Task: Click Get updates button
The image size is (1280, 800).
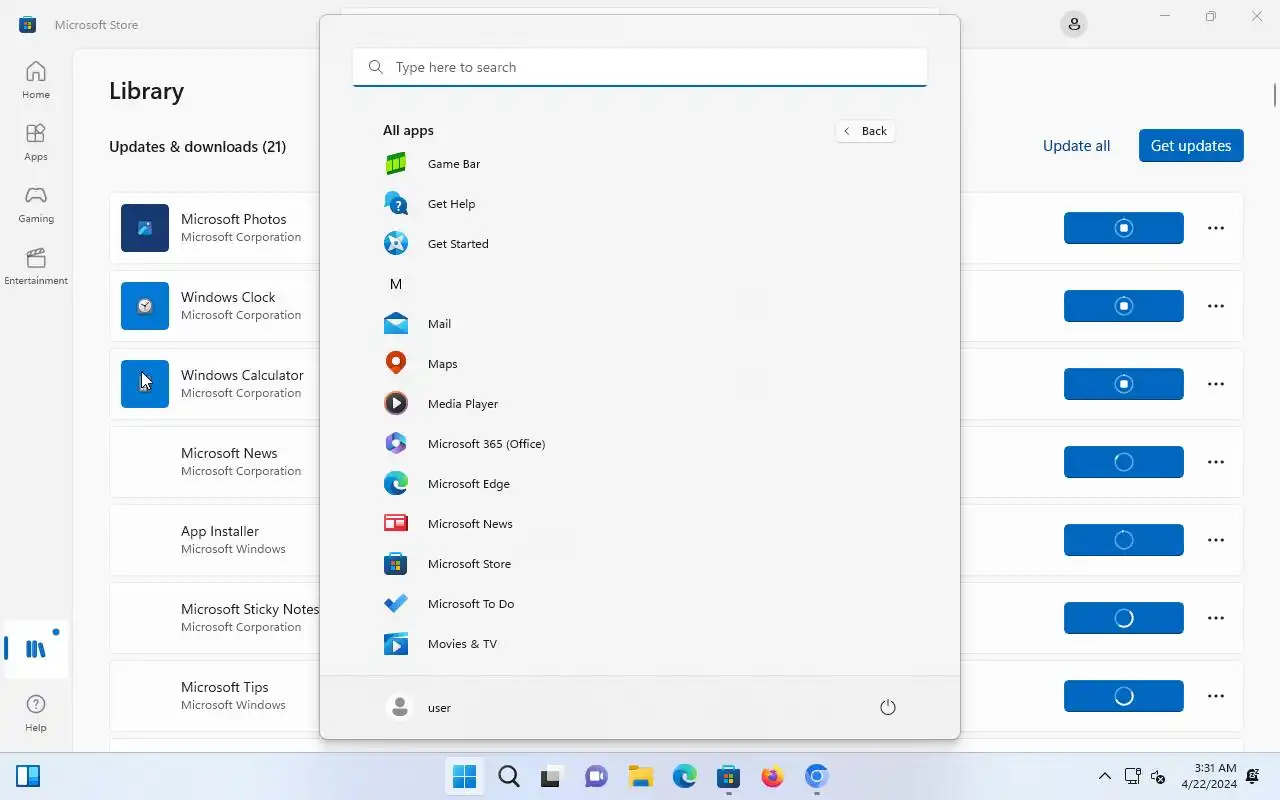Action: point(1191,146)
